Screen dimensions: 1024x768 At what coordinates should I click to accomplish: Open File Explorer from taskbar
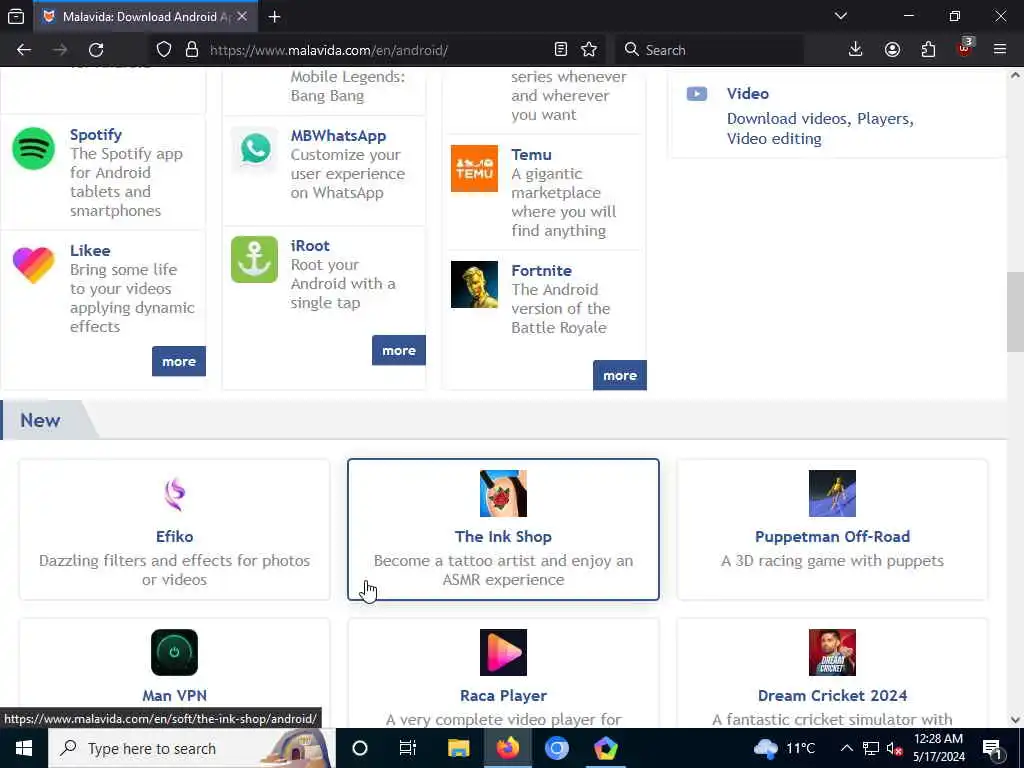coord(458,748)
